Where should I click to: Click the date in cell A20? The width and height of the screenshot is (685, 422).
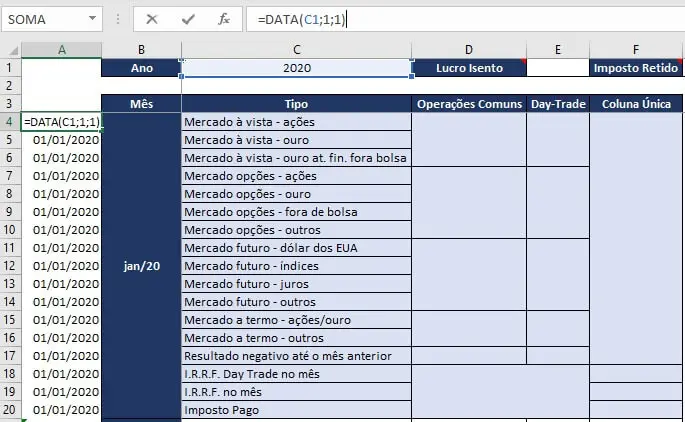pos(62,410)
